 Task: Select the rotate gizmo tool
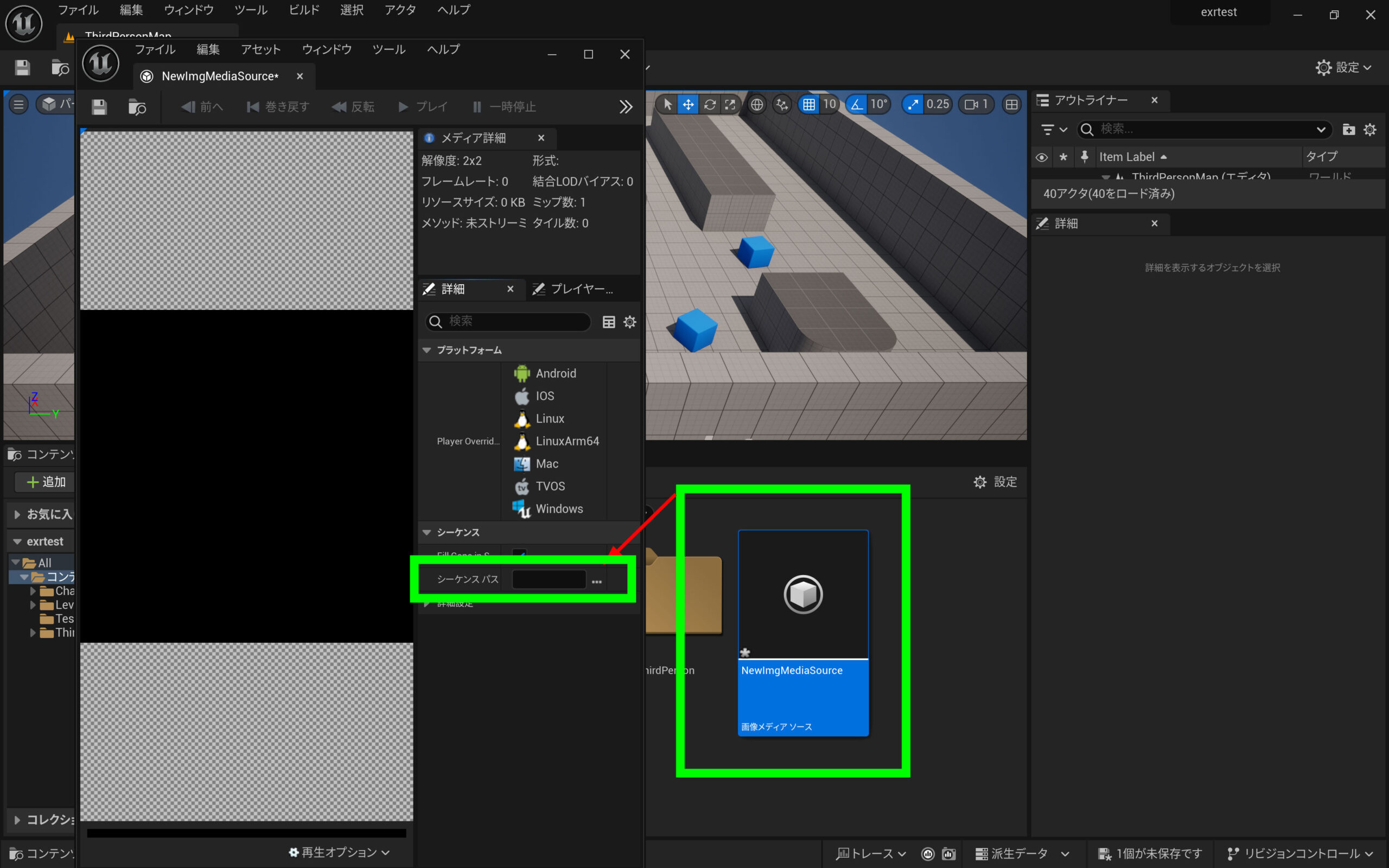click(710, 105)
